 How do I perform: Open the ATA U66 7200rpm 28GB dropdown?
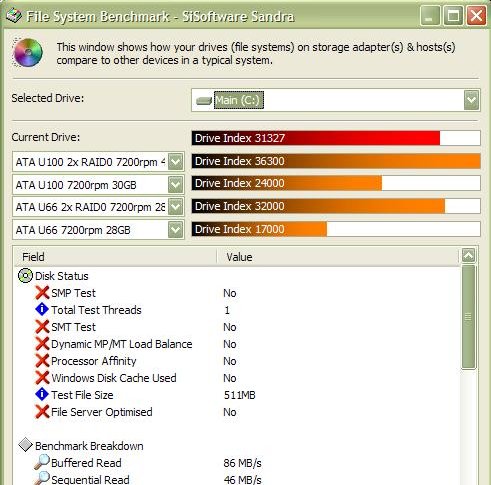click(176, 229)
